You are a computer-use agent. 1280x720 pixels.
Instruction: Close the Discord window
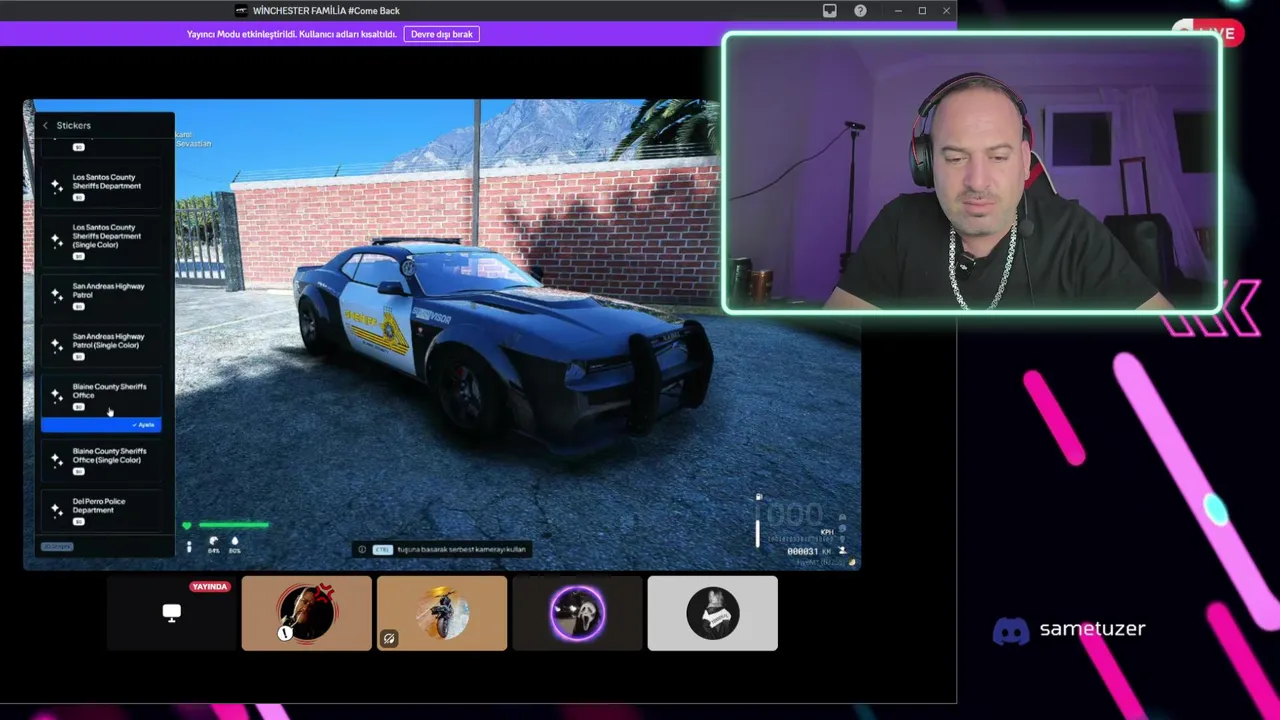[946, 11]
